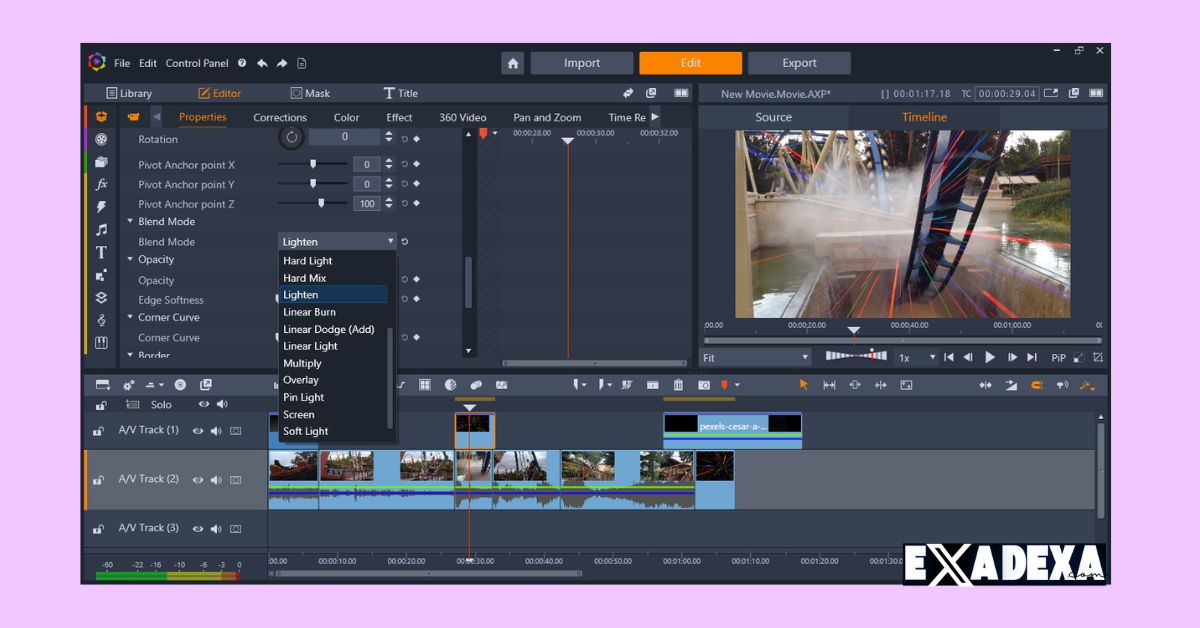Viewport: 1200px width, 628px height.
Task: Click the trash delete icon in the timeline toolbar
Action: tap(678, 385)
